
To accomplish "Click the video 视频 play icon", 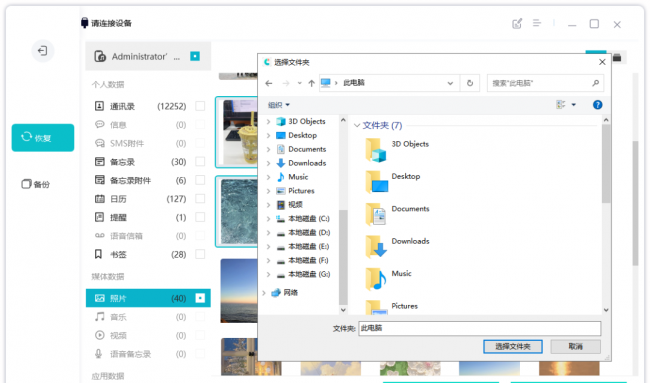I will pyautogui.click(x=99, y=335).
